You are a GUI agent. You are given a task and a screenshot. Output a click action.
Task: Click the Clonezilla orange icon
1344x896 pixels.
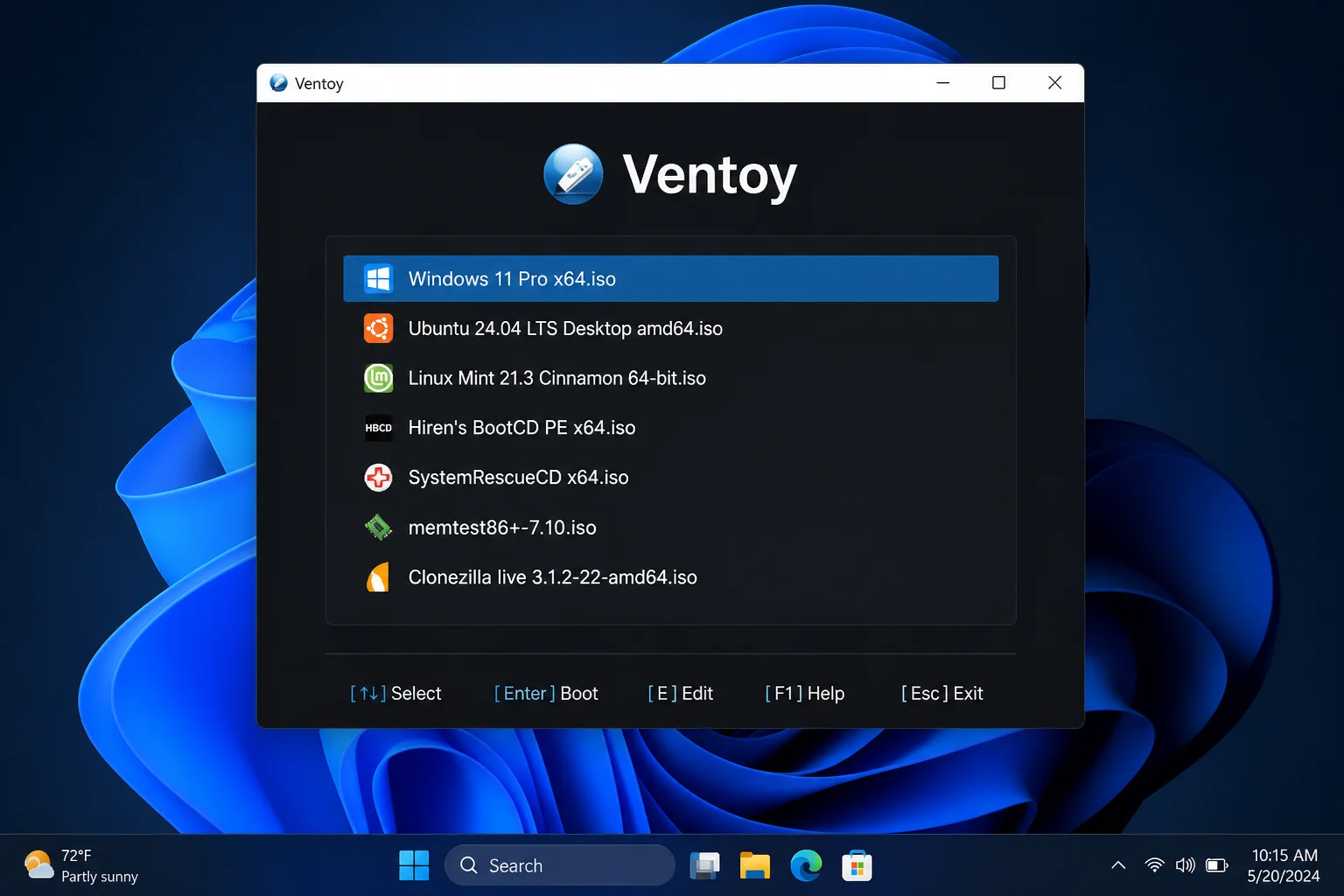[378, 577]
